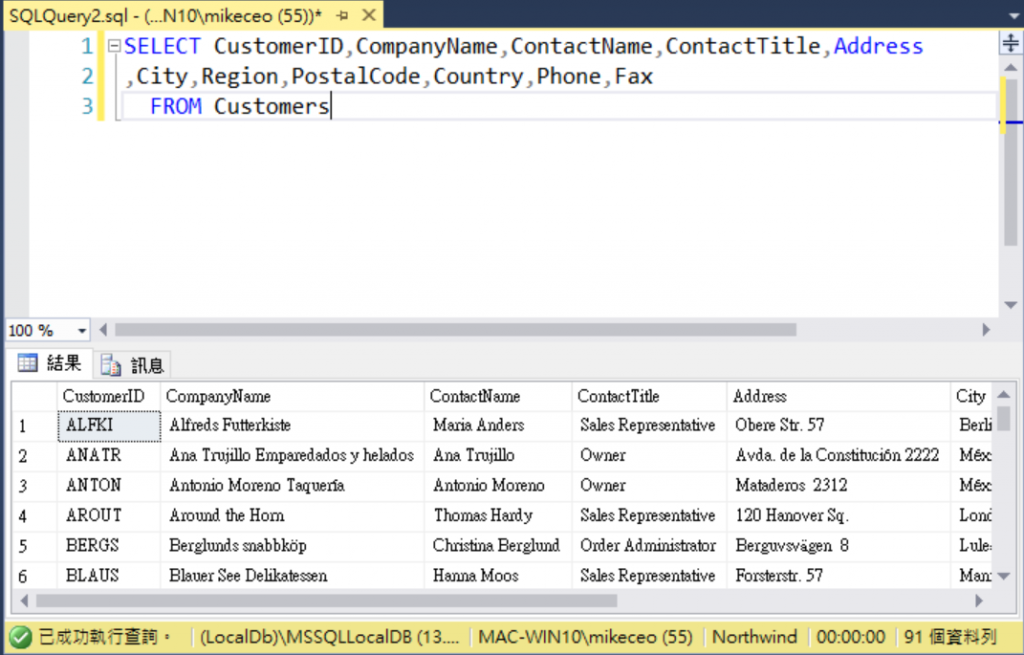Click the 00:00:00 elapsed time entry
1024x655 pixels.
pyautogui.click(x=851, y=637)
